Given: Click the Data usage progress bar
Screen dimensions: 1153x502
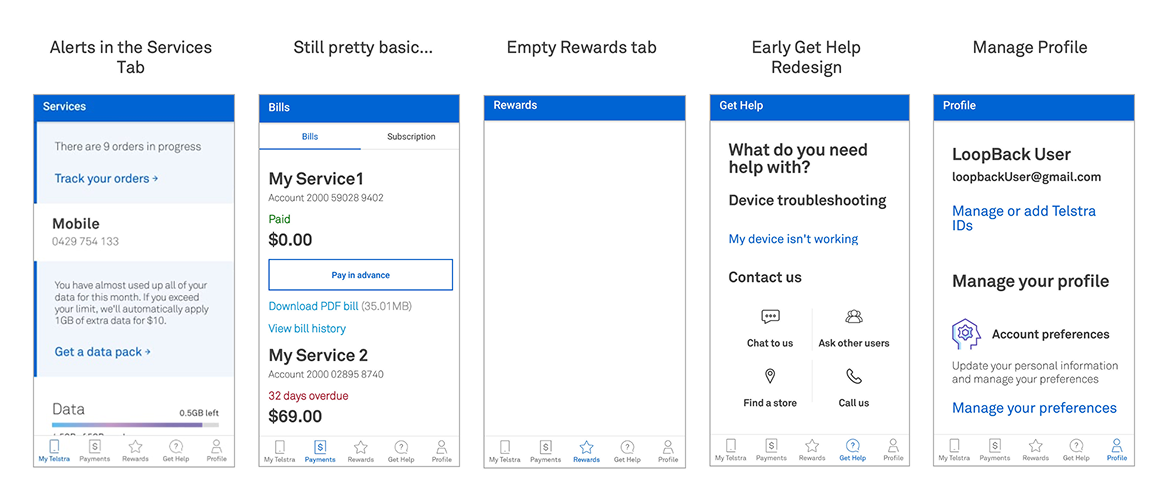Looking at the screenshot, I should 135,425.
